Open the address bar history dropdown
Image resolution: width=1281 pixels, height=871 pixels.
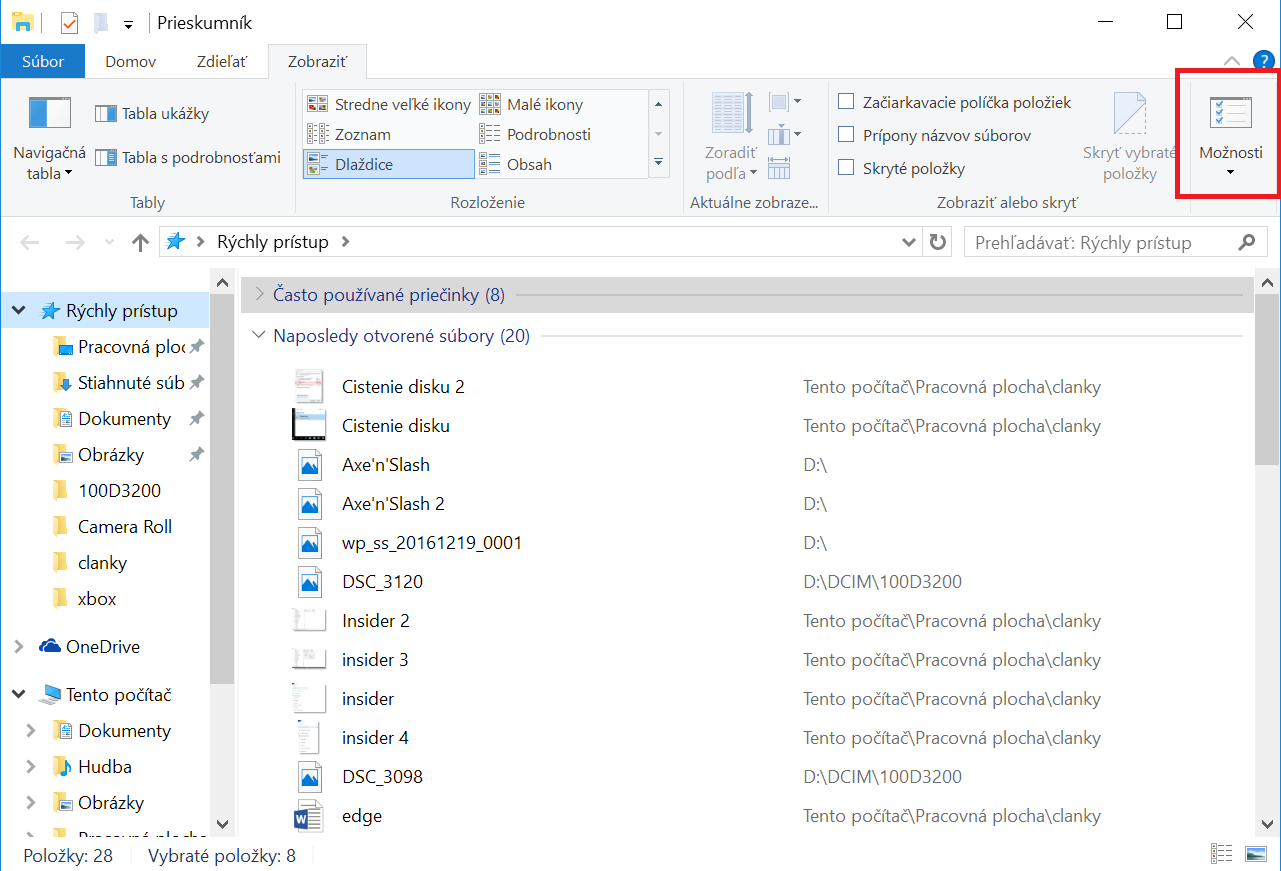[x=909, y=242]
